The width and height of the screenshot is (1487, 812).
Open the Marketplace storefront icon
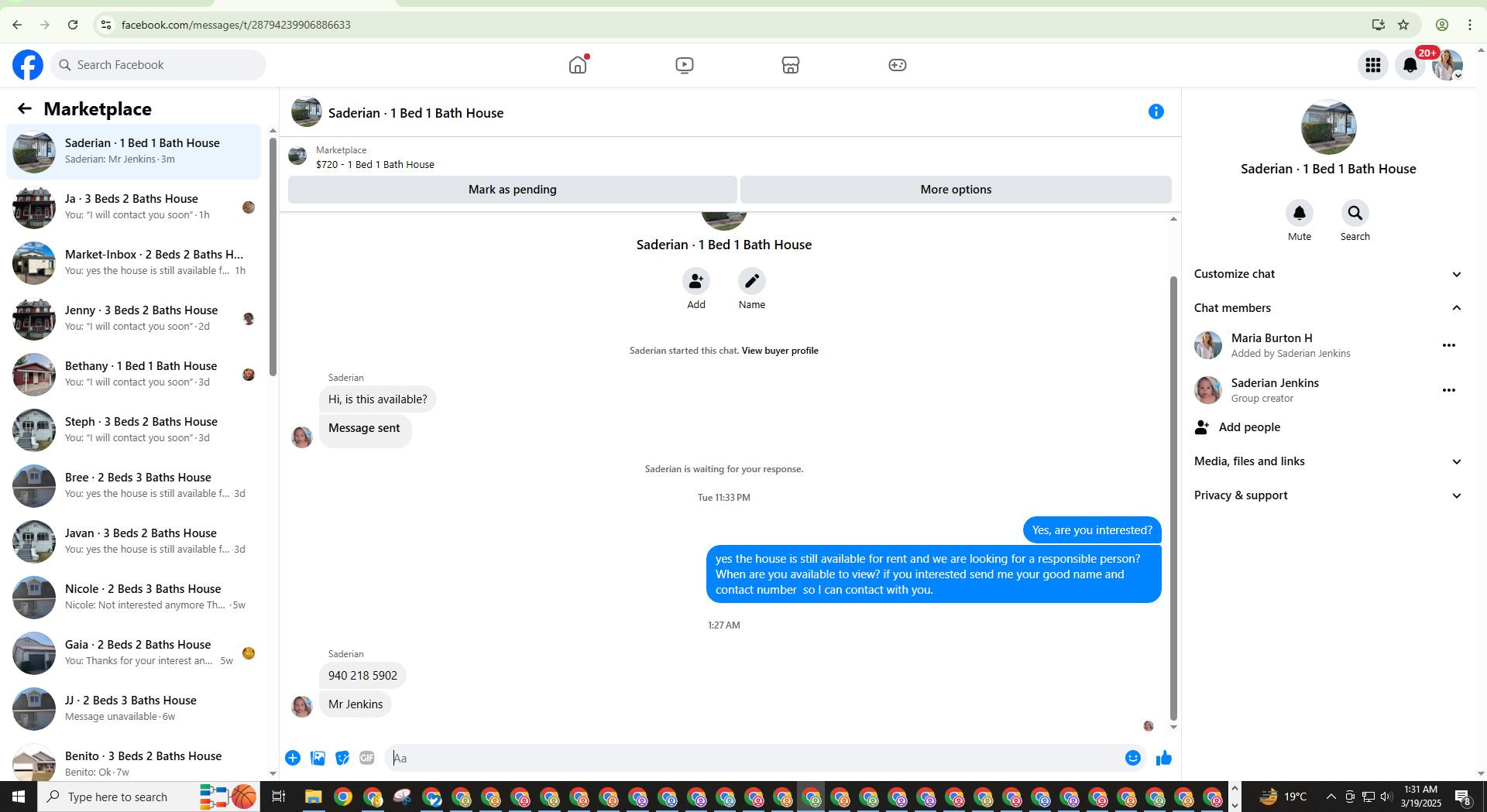[790, 65]
